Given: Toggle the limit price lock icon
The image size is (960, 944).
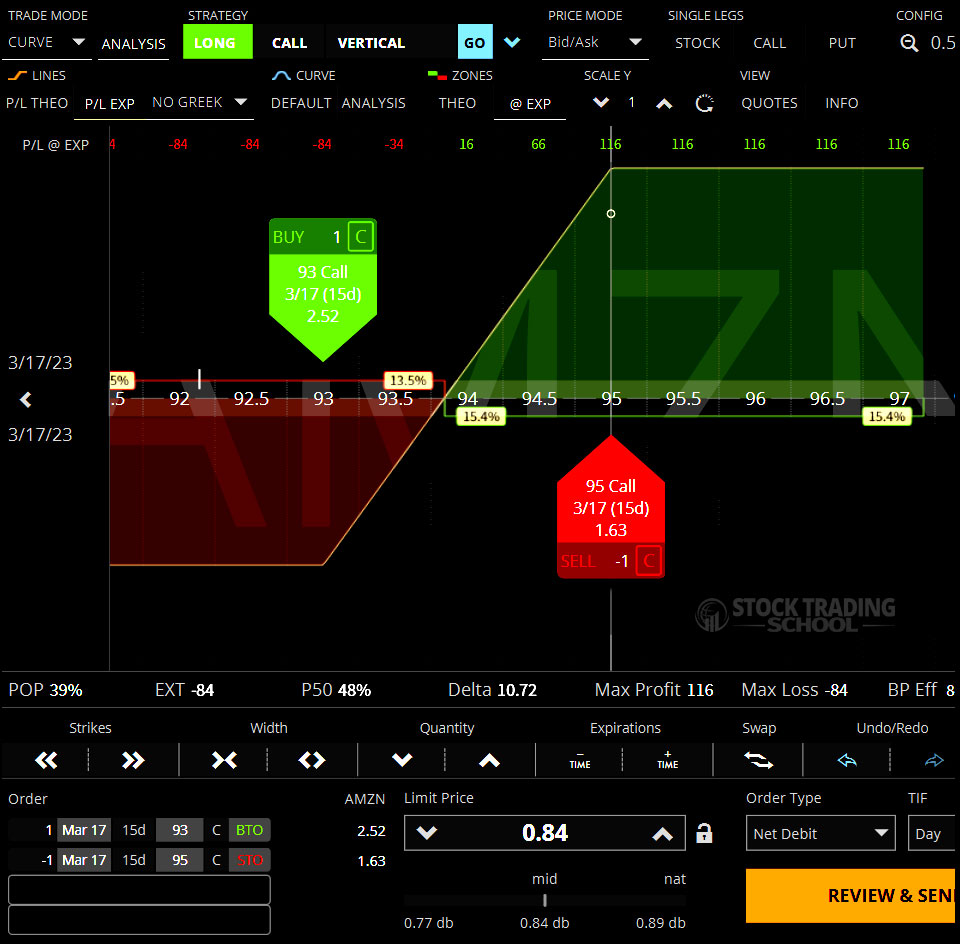Looking at the screenshot, I should [704, 833].
